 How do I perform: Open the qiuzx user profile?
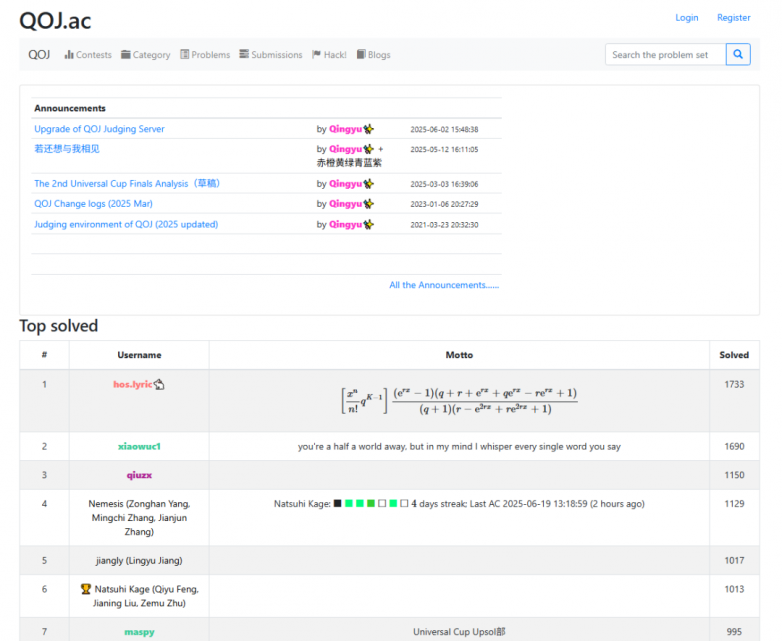(x=139, y=475)
